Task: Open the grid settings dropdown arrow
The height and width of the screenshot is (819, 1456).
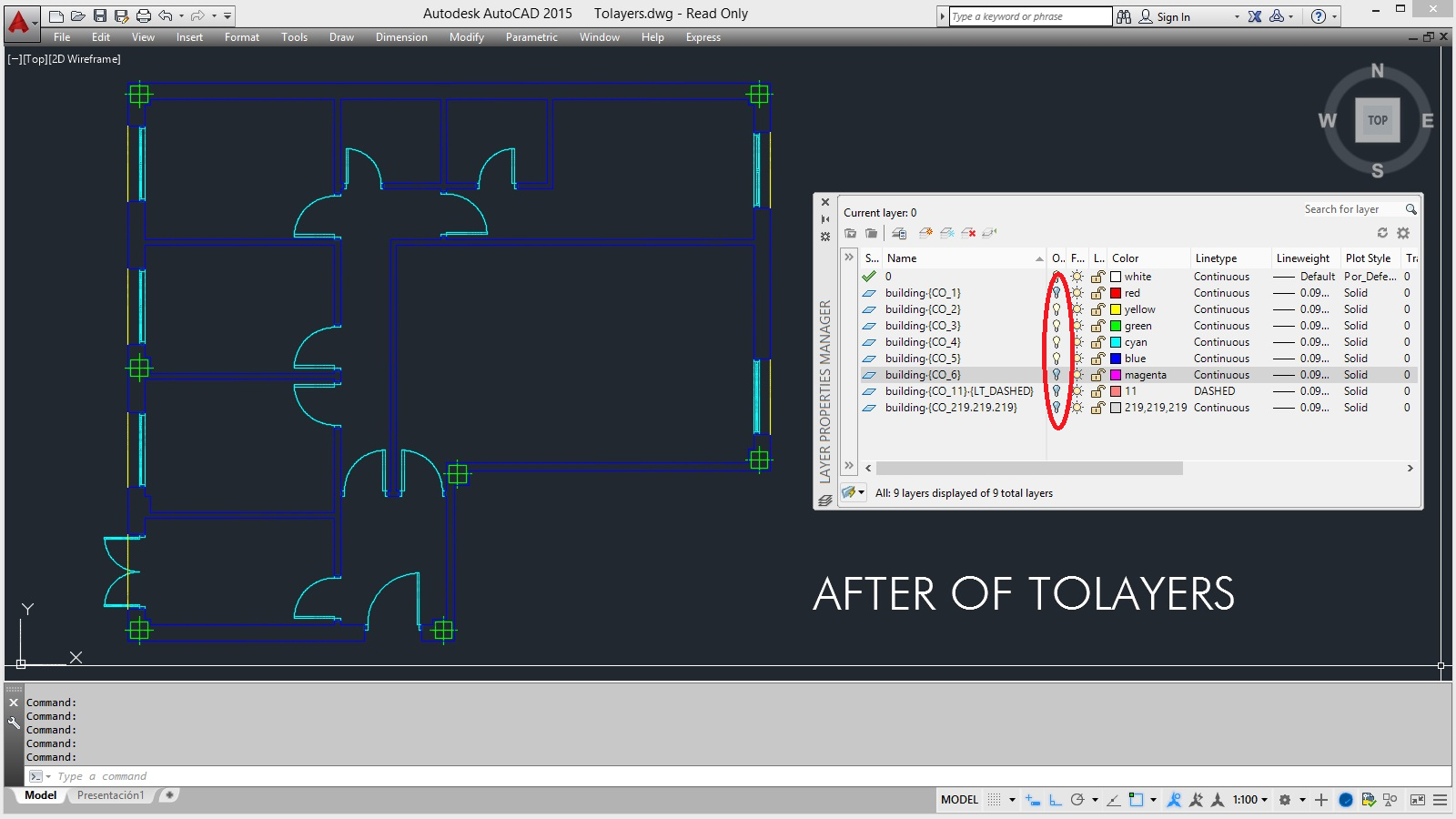Action: tap(1012, 800)
